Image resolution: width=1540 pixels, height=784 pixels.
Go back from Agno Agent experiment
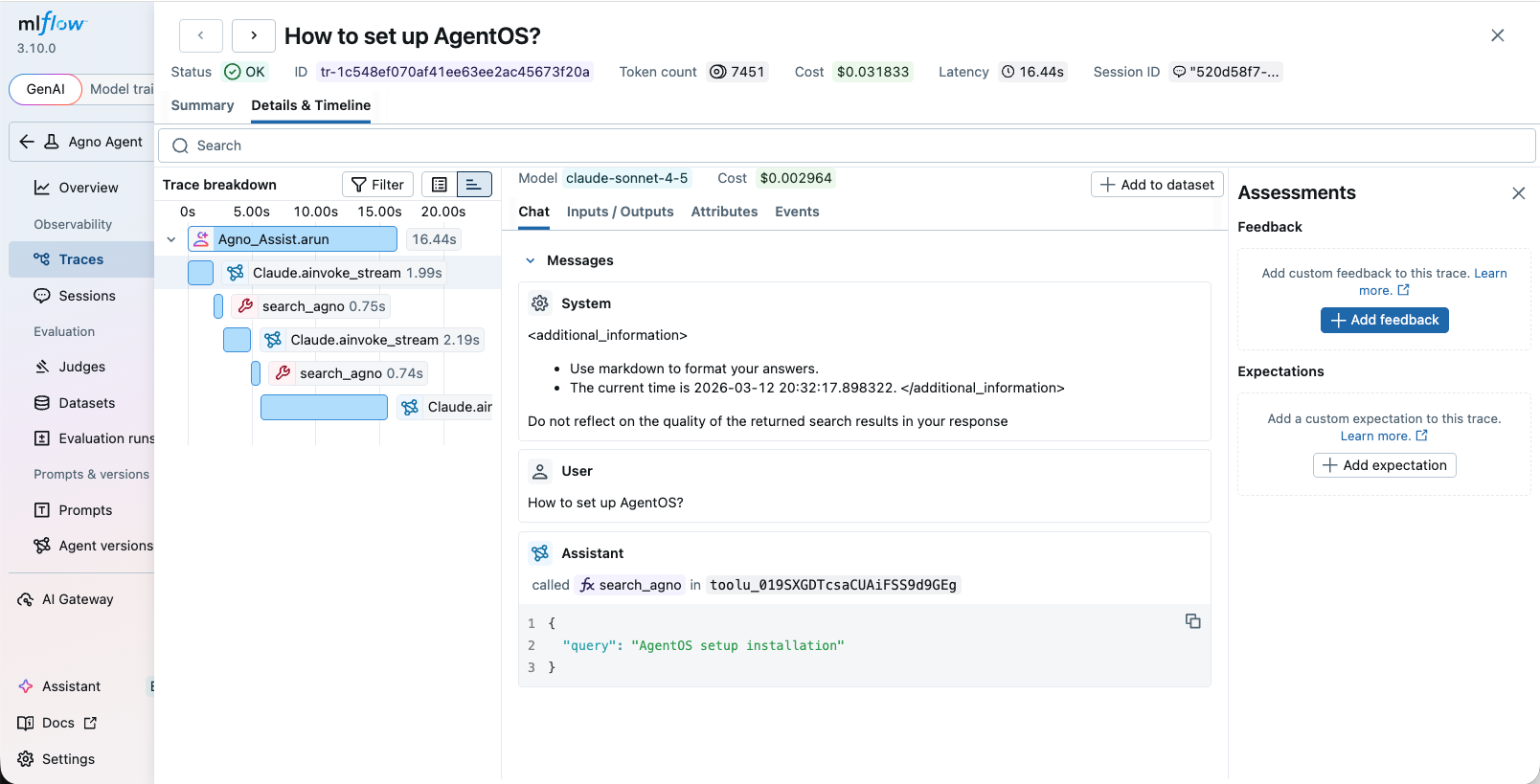click(x=27, y=142)
